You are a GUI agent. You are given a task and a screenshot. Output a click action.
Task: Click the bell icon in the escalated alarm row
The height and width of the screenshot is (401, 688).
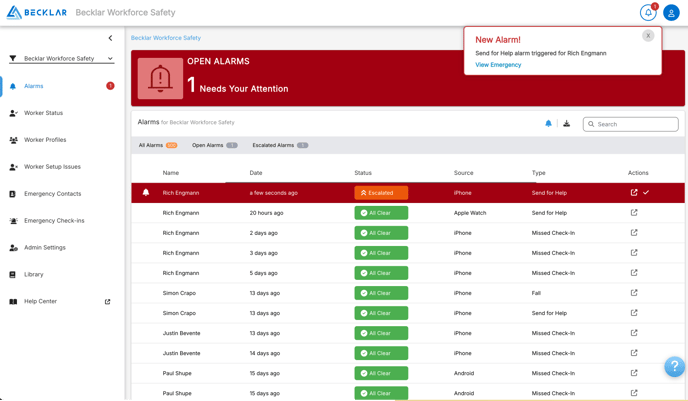pyautogui.click(x=146, y=193)
